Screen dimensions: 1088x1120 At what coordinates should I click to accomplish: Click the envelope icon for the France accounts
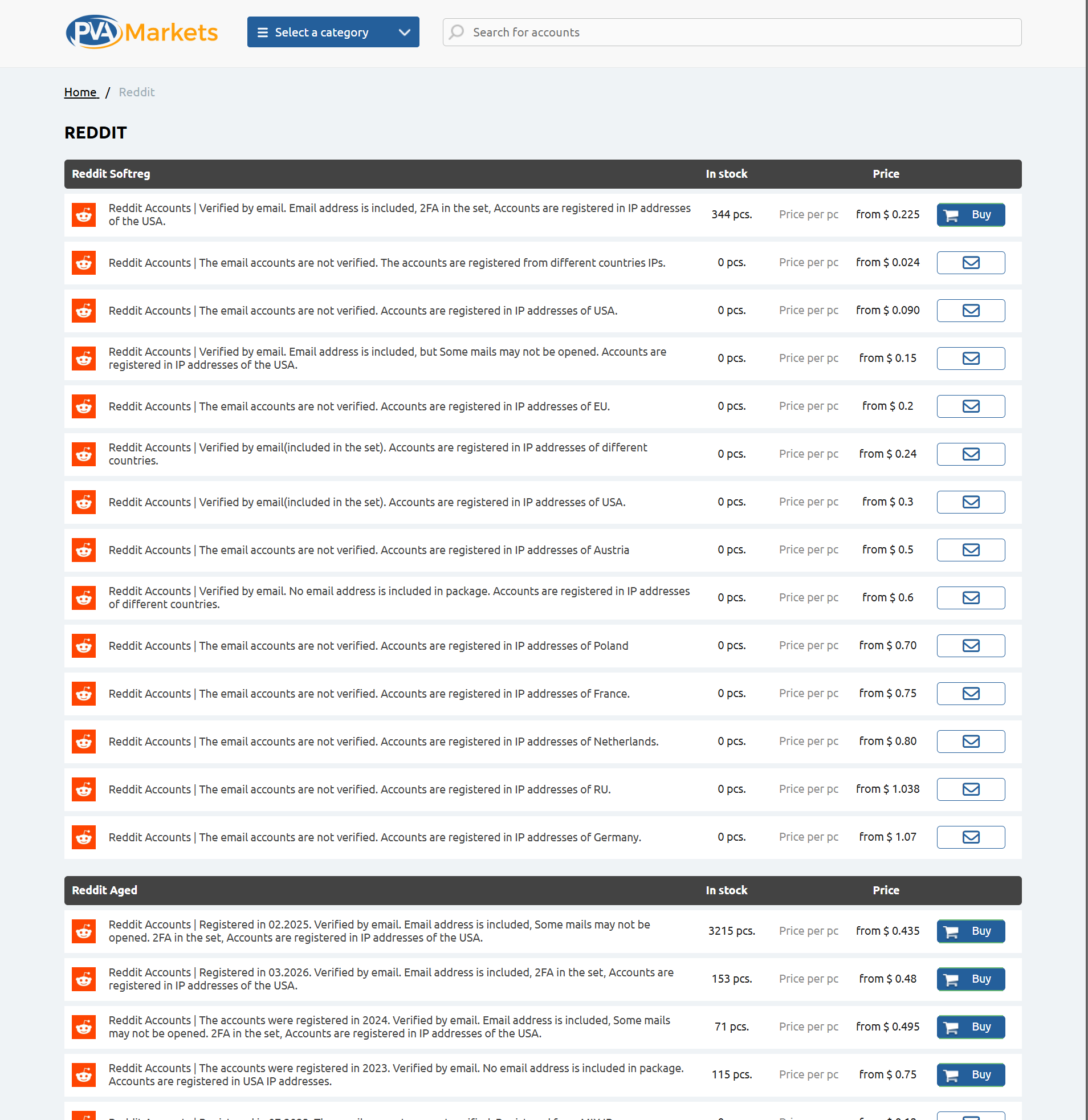pos(970,694)
